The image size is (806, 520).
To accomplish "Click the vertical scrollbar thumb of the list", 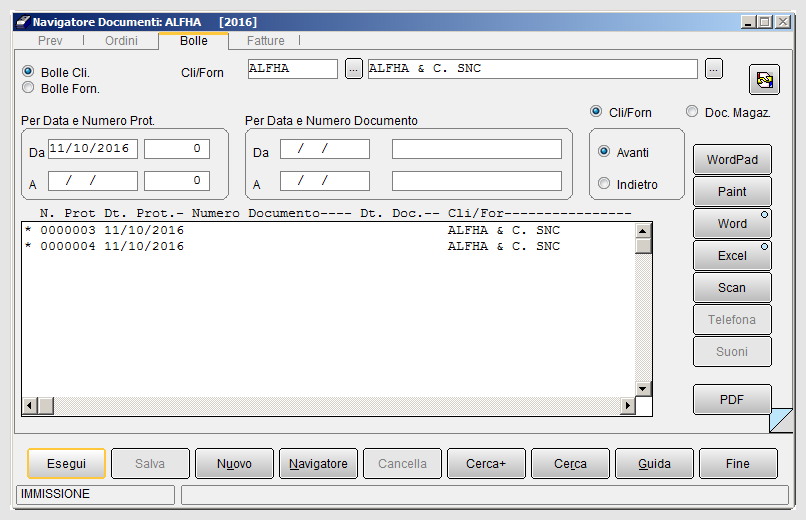I will [643, 246].
